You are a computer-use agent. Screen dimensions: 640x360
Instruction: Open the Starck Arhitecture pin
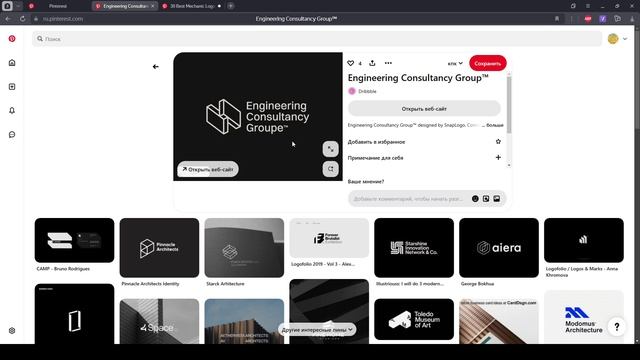pos(244,248)
